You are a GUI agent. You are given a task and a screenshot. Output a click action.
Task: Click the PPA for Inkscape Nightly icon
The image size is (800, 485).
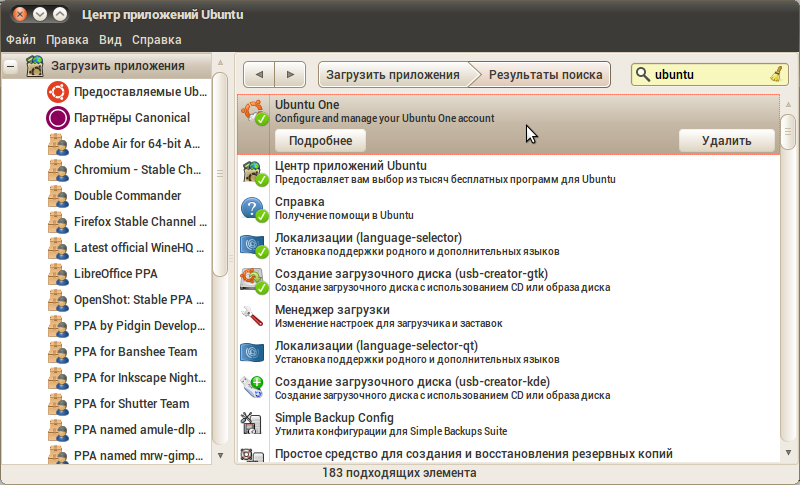58,378
